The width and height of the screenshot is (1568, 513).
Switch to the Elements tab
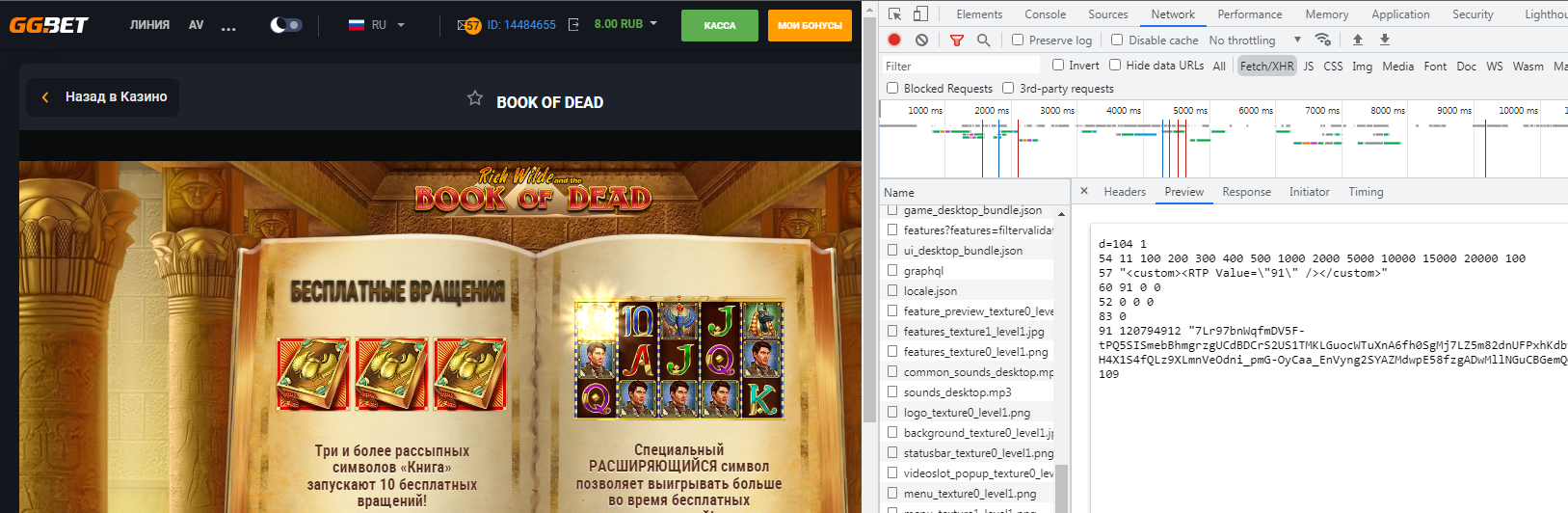979,14
